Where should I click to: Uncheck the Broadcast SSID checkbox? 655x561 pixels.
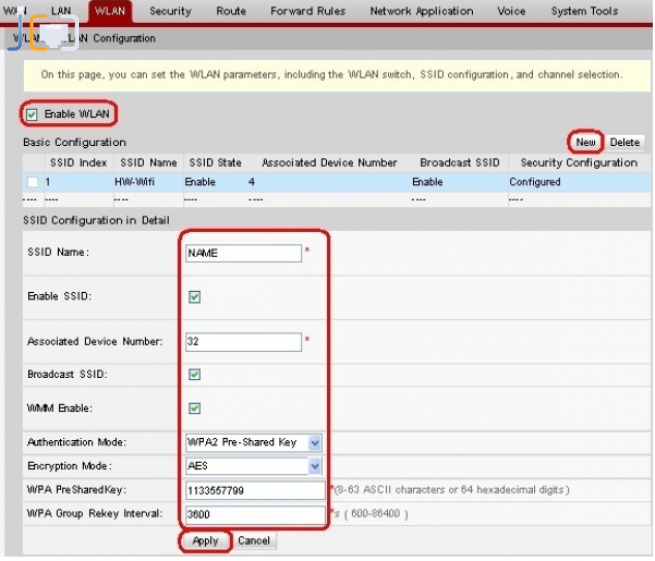tap(195, 374)
